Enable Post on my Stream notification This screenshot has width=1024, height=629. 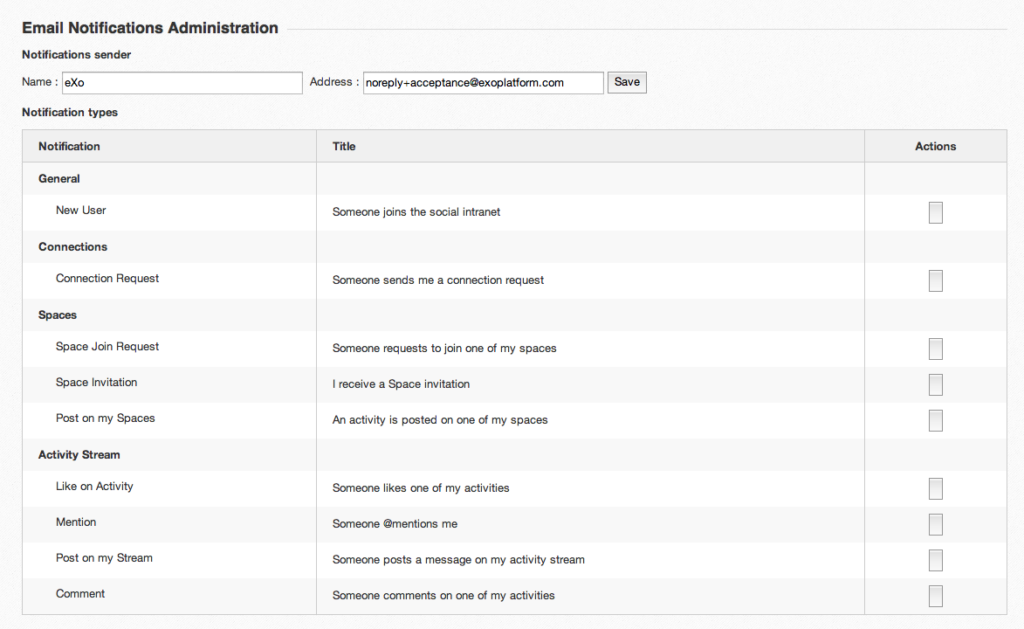click(x=935, y=560)
